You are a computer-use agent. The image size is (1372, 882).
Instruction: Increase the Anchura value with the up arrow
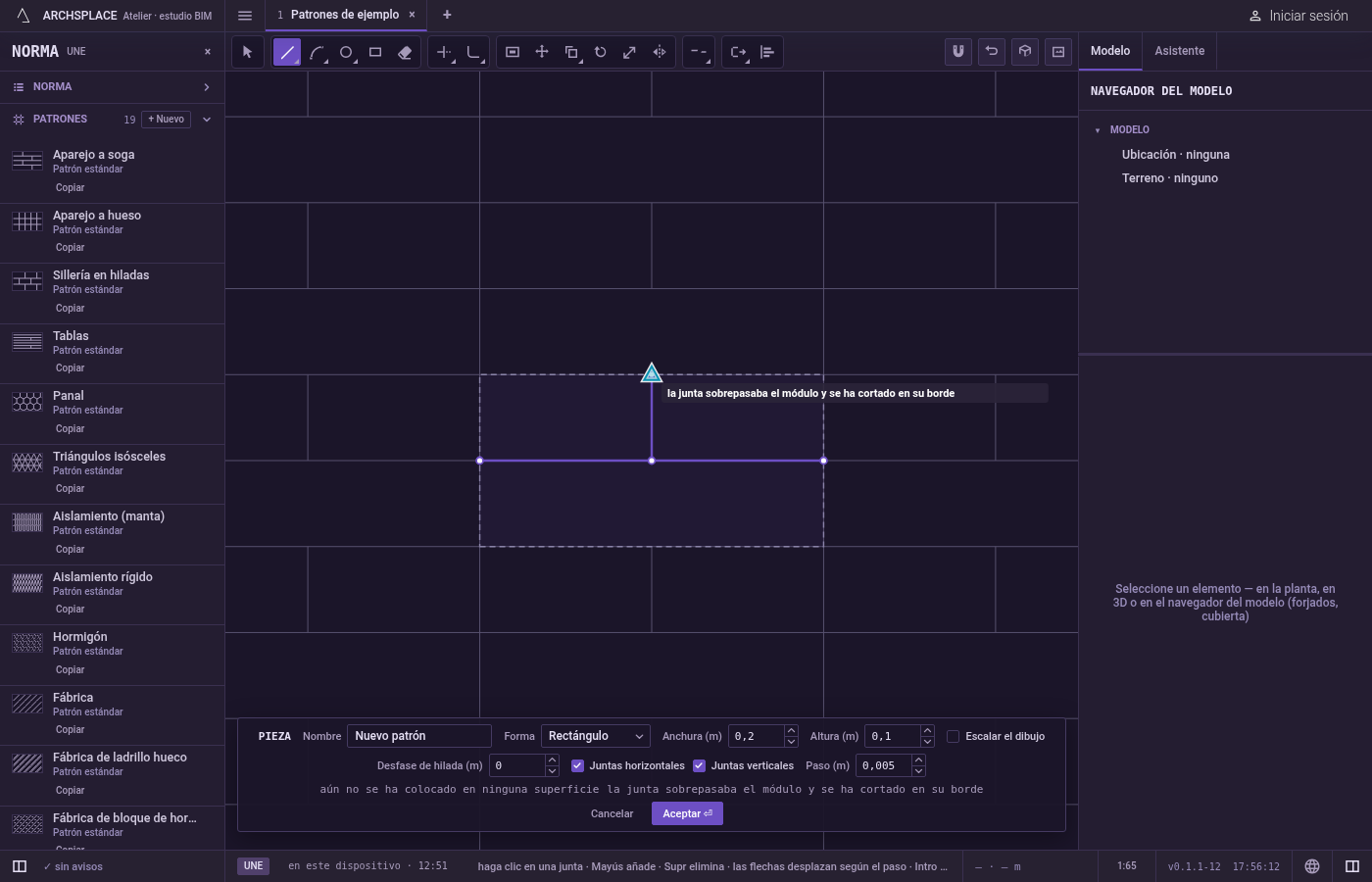coord(791,731)
